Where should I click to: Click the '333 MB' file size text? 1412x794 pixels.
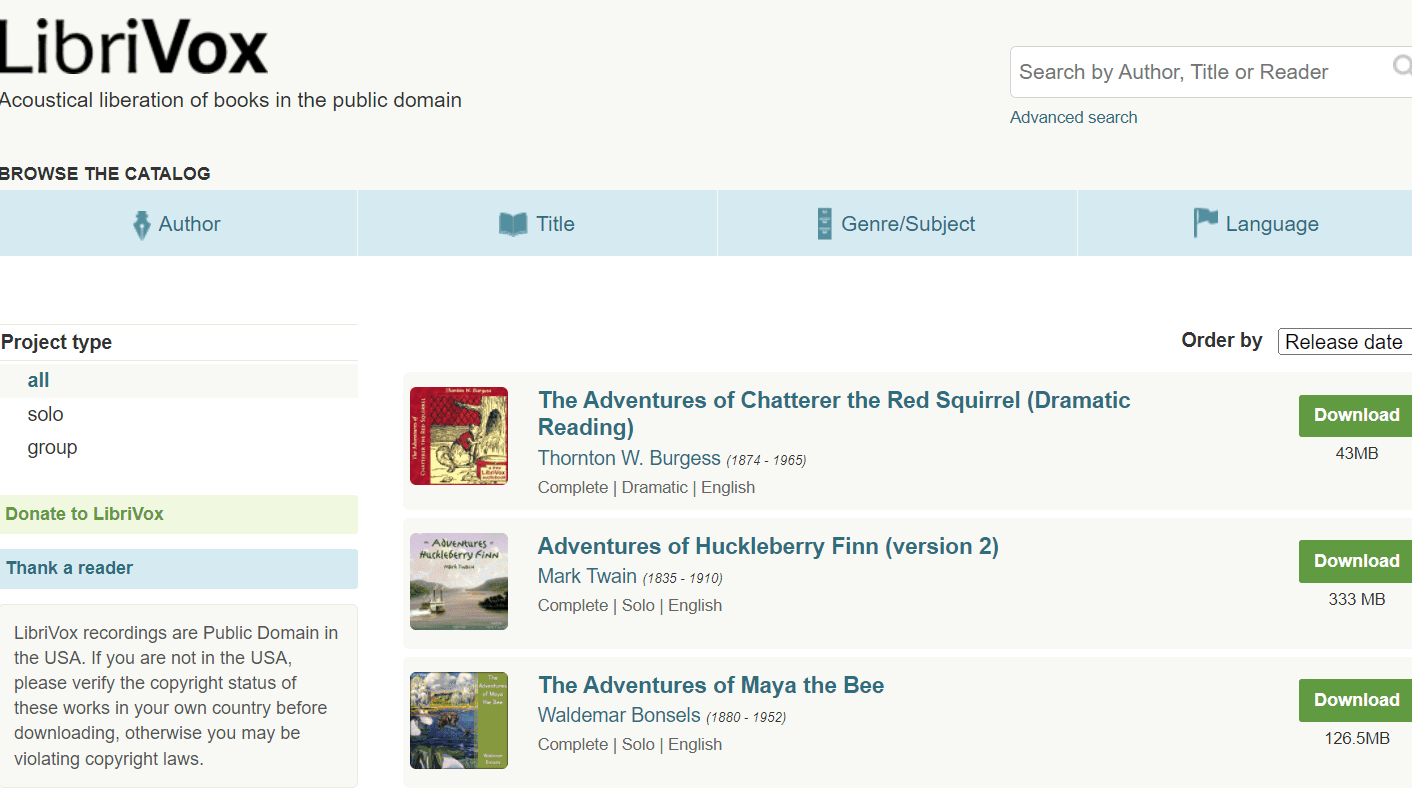point(1357,599)
